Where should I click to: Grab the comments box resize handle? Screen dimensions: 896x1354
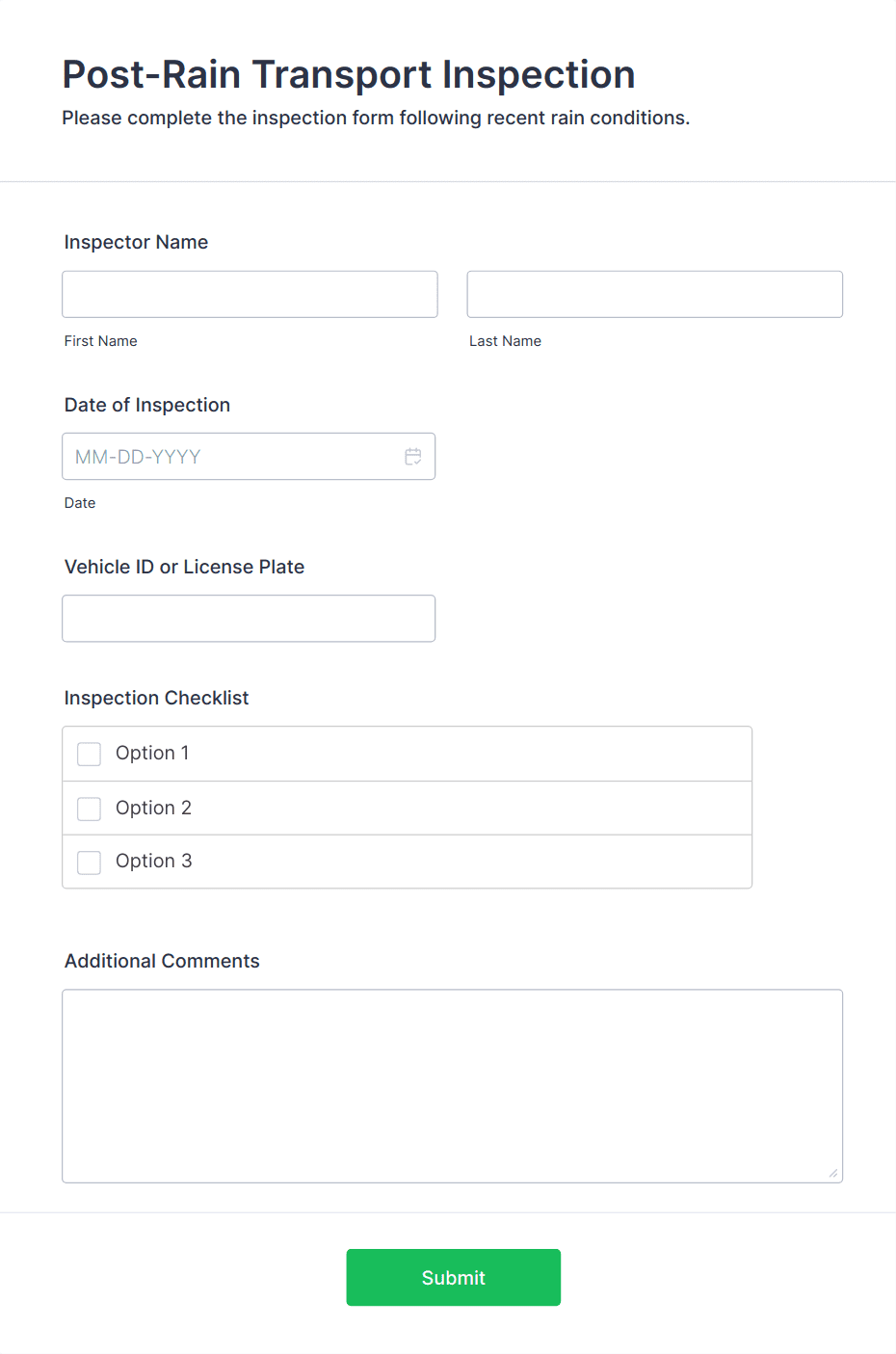(x=832, y=1173)
